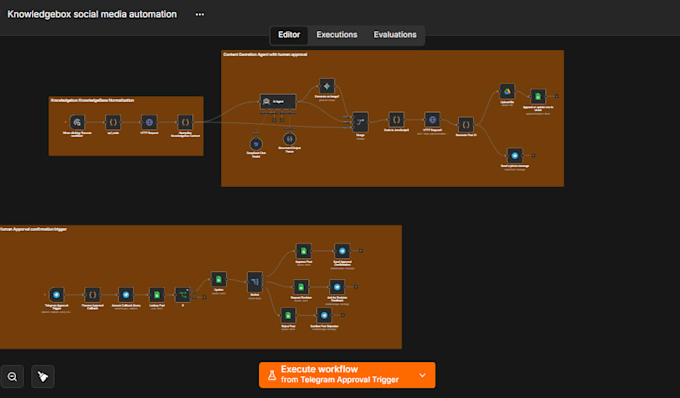The height and width of the screenshot is (398, 680).
Task: Select the Request Revision Google Sheets node
Action: pos(301,287)
